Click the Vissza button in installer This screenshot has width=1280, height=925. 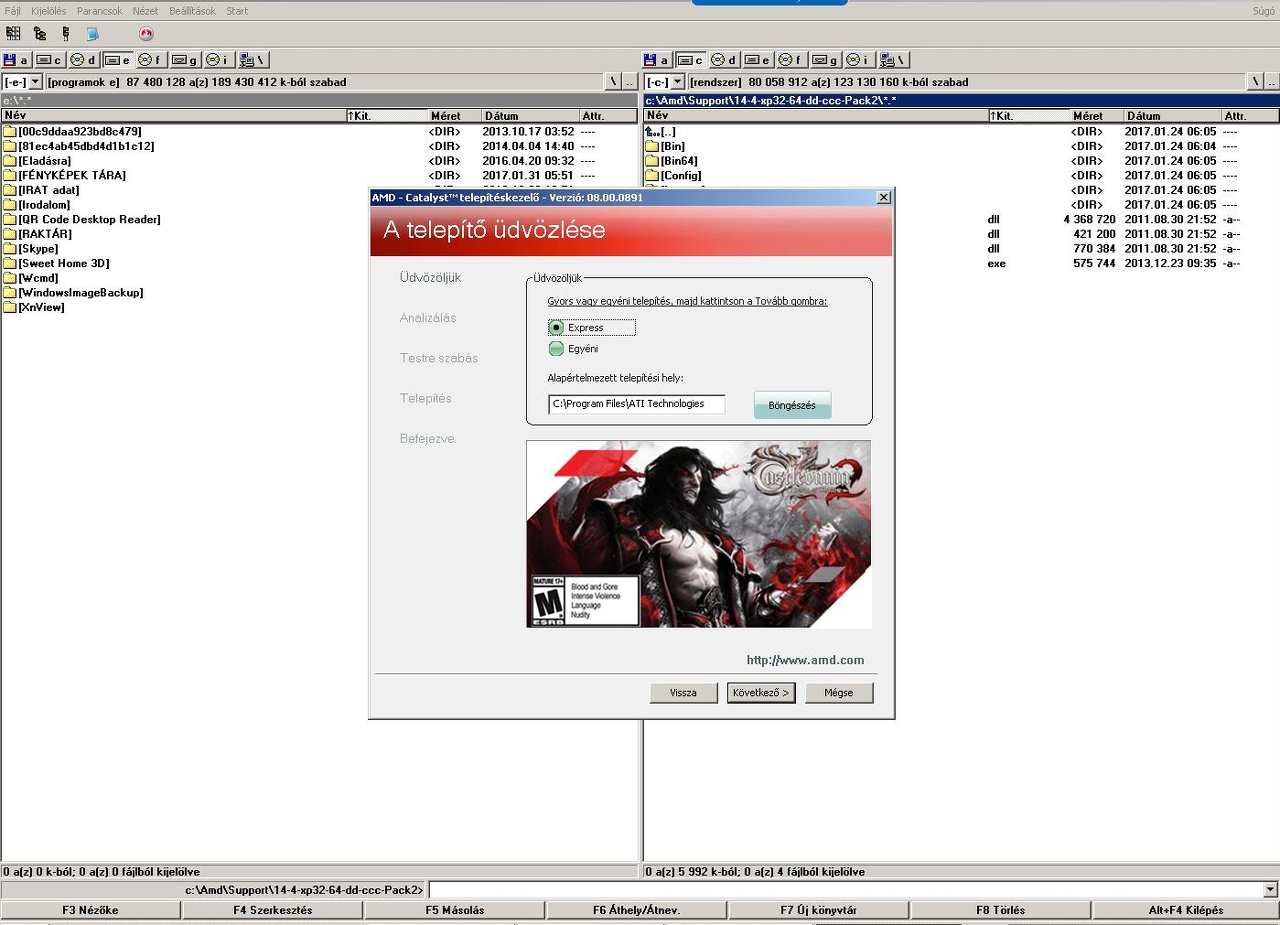(684, 693)
